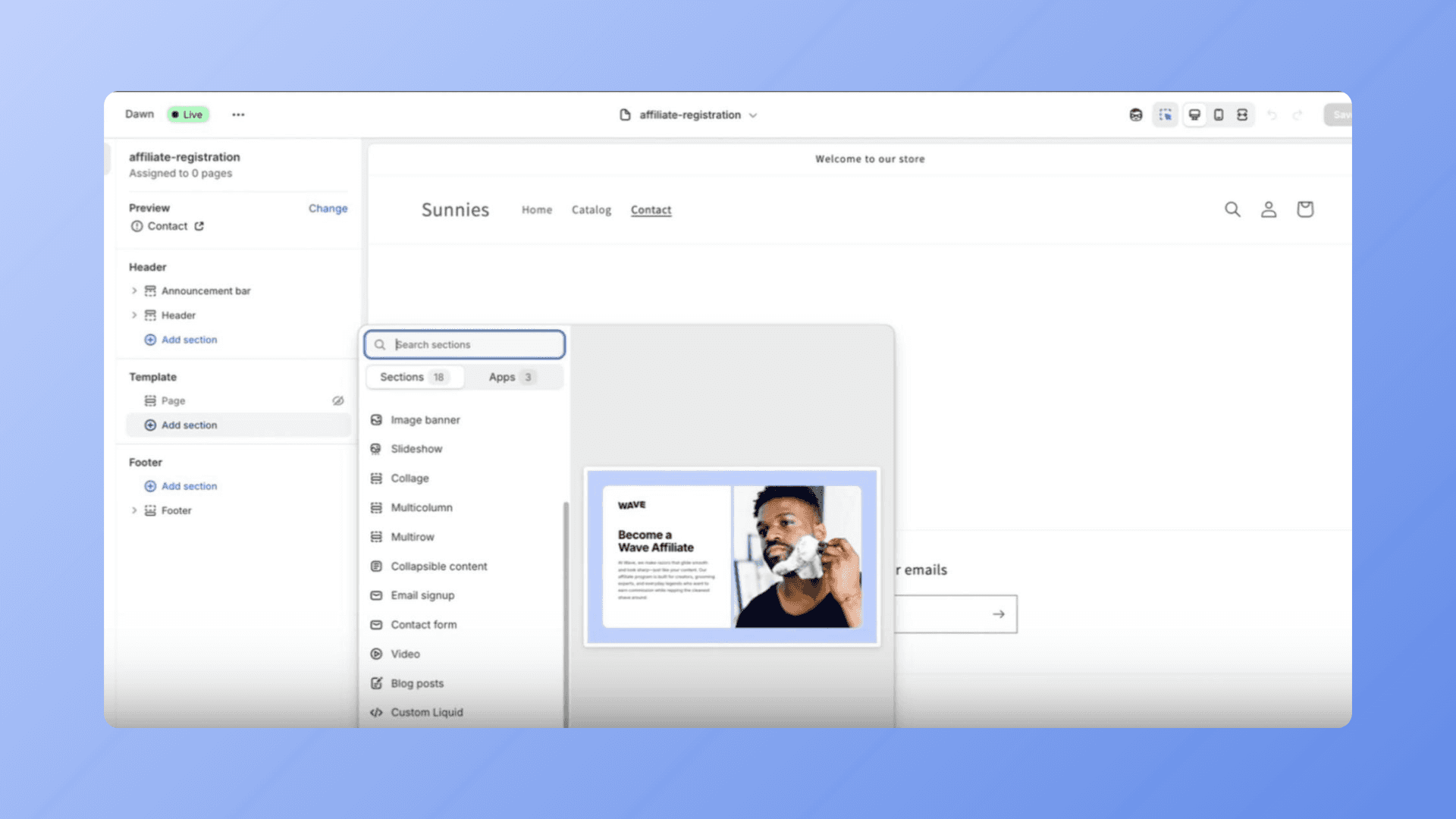
Task: Click the info icon beside Contact preview
Action: pos(136,226)
